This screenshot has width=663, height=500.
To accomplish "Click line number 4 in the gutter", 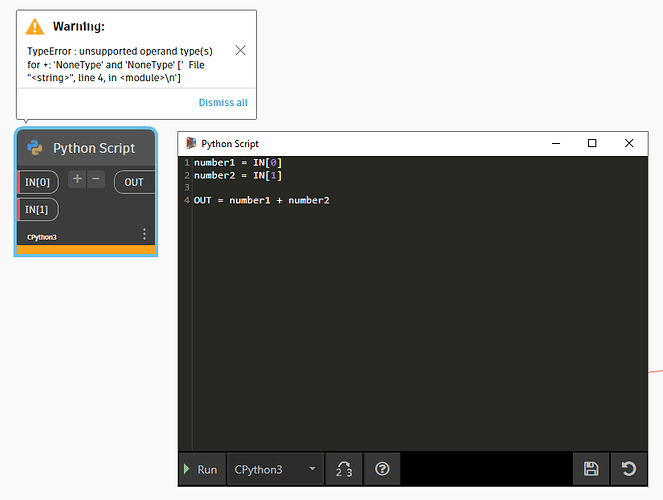I will (x=187, y=200).
